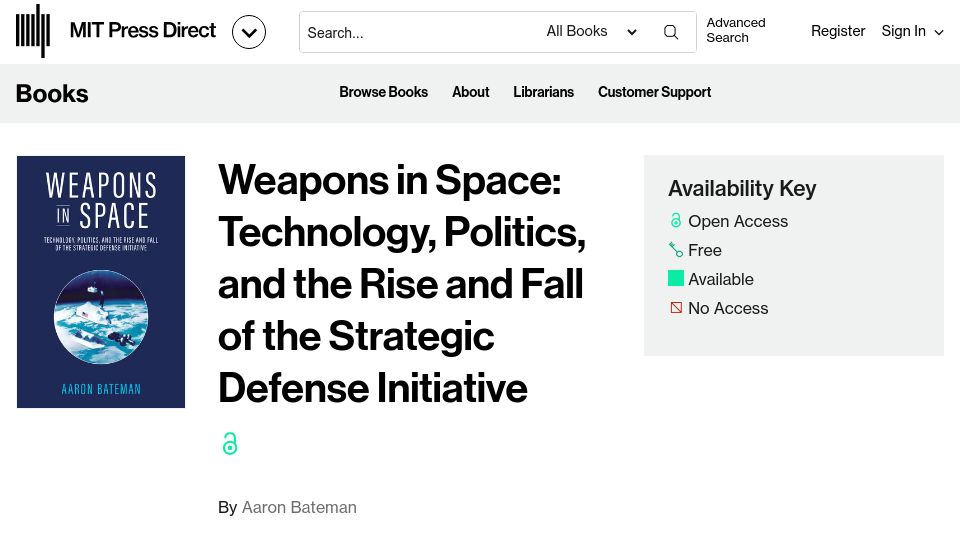This screenshot has width=960, height=540.
Task: Click the Free key icon in Availability Key
Action: (675, 250)
